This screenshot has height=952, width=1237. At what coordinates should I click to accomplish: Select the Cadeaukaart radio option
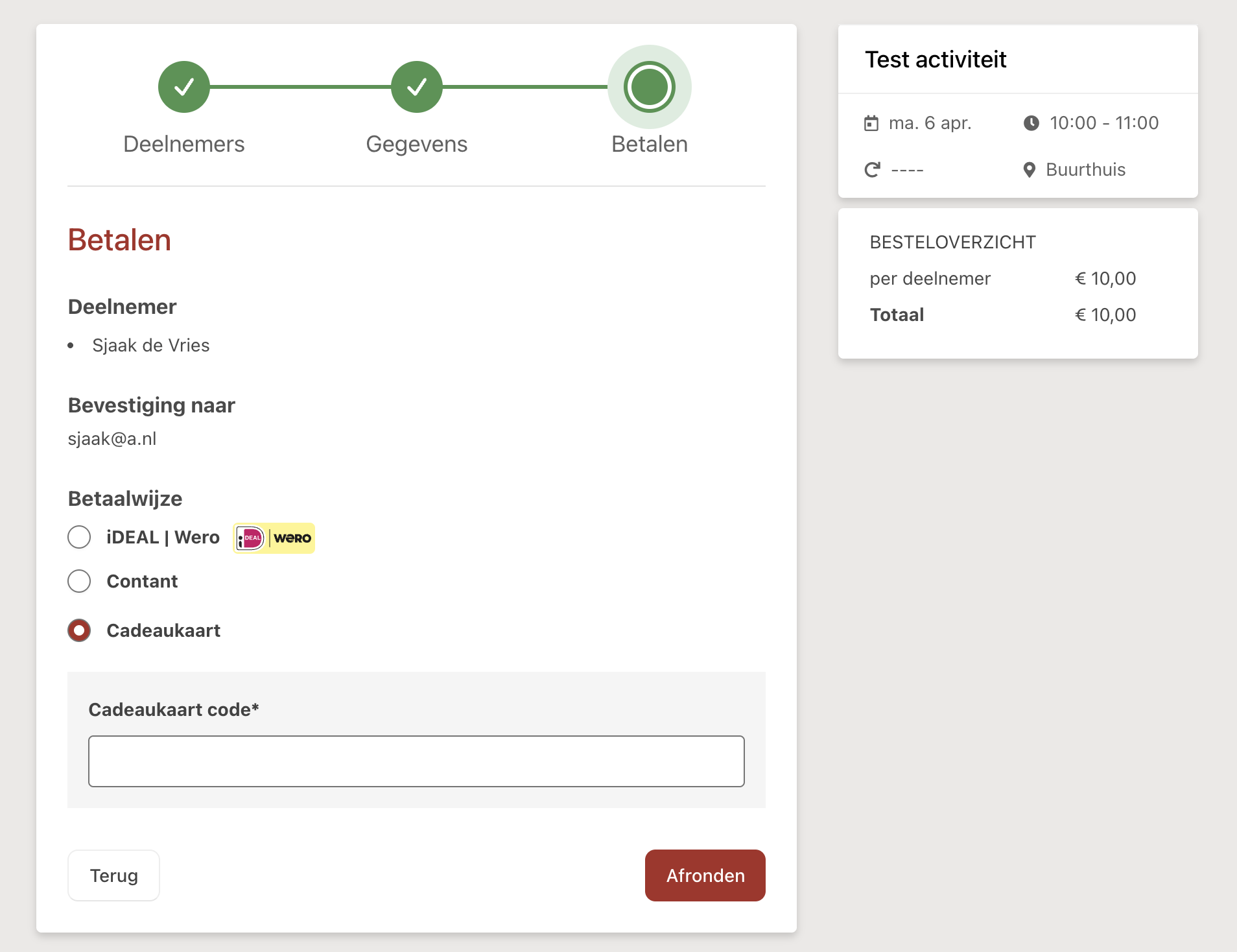[79, 630]
